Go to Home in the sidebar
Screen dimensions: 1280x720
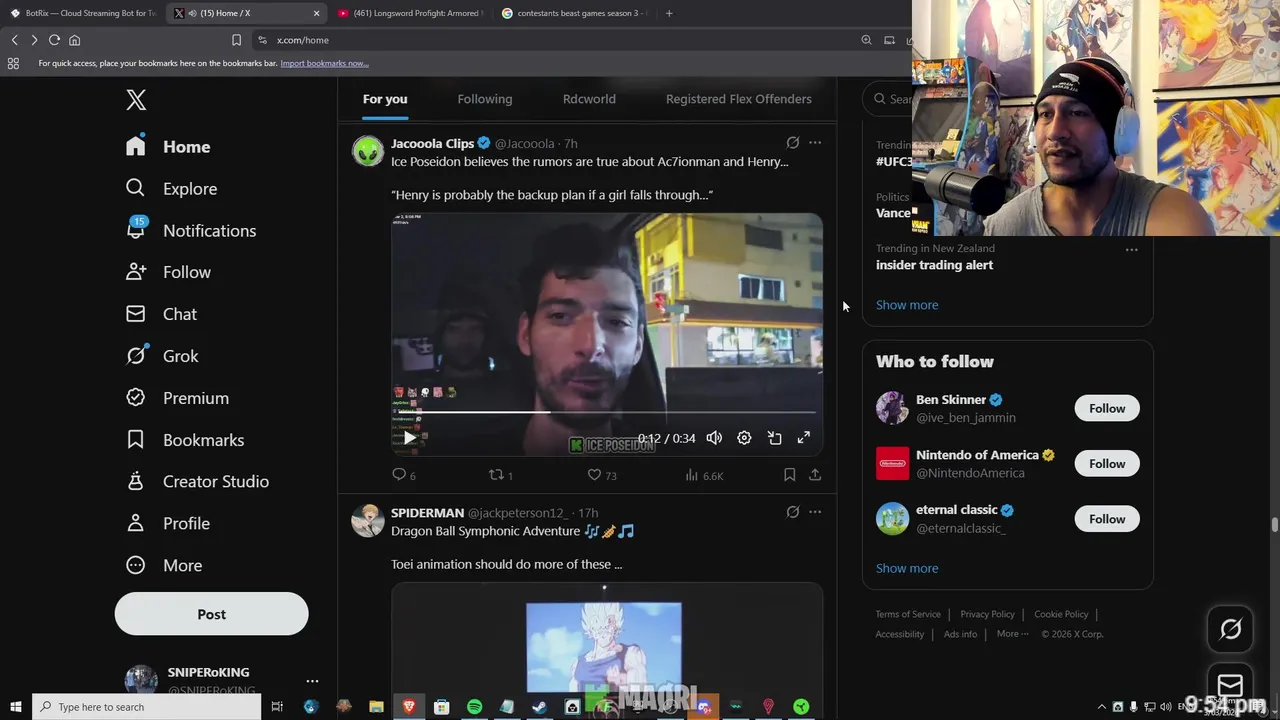pyautogui.click(x=168, y=146)
